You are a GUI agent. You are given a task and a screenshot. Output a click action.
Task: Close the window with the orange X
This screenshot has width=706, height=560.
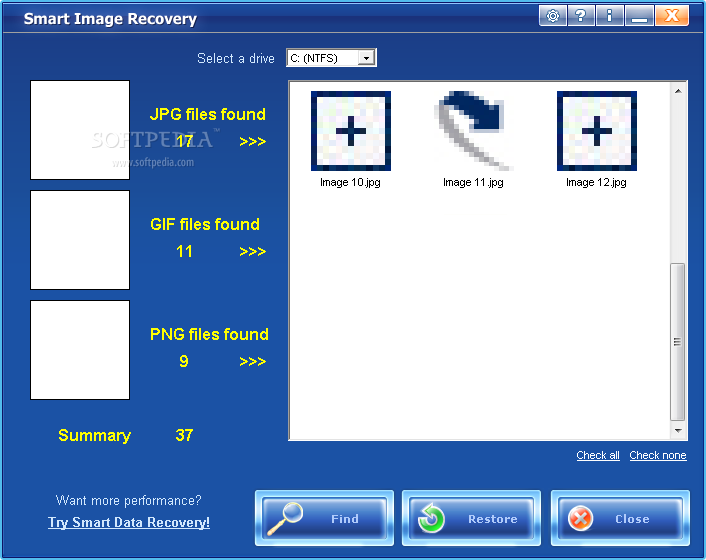(x=672, y=16)
